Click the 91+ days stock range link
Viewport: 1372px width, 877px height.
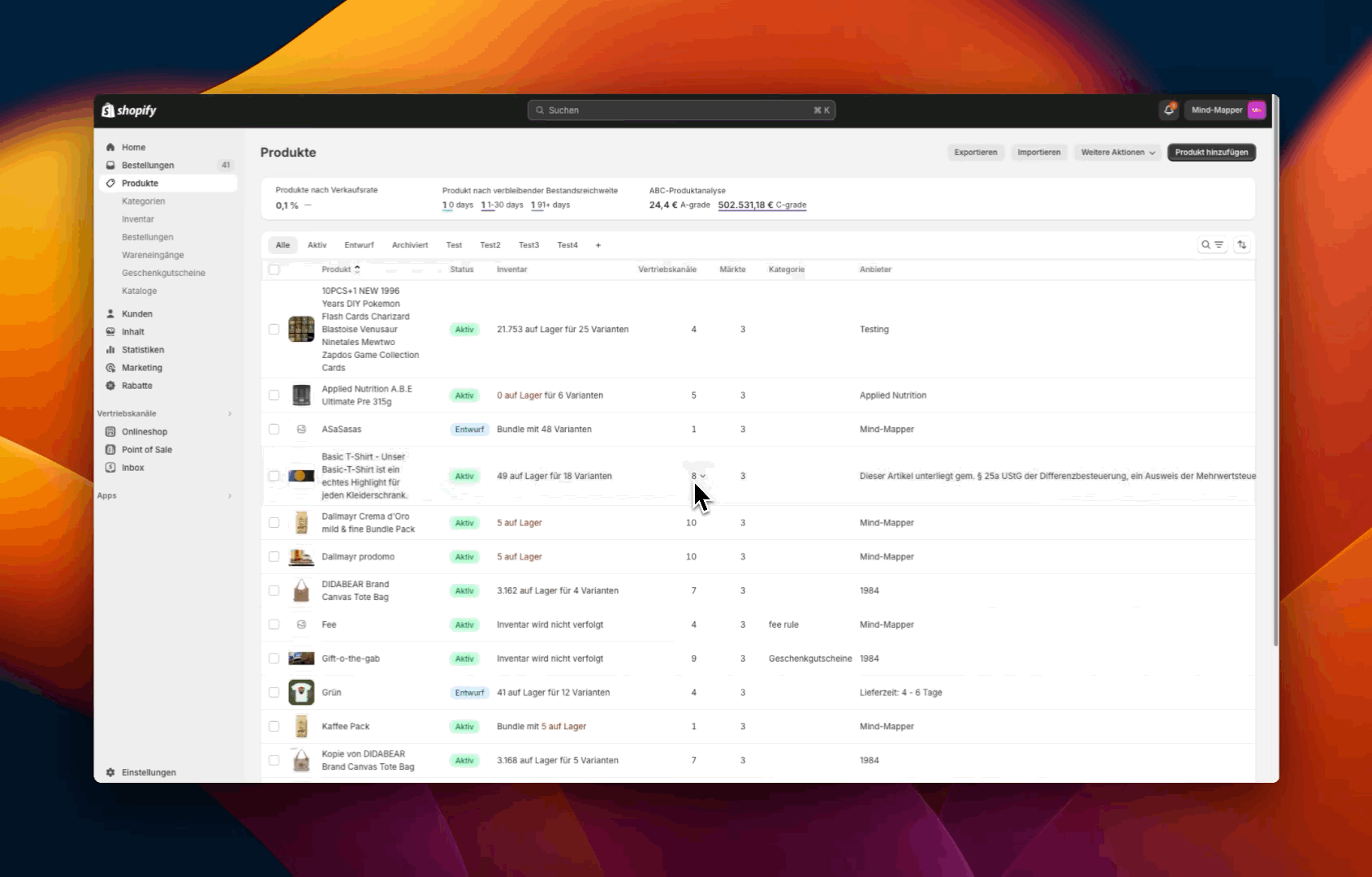550,205
